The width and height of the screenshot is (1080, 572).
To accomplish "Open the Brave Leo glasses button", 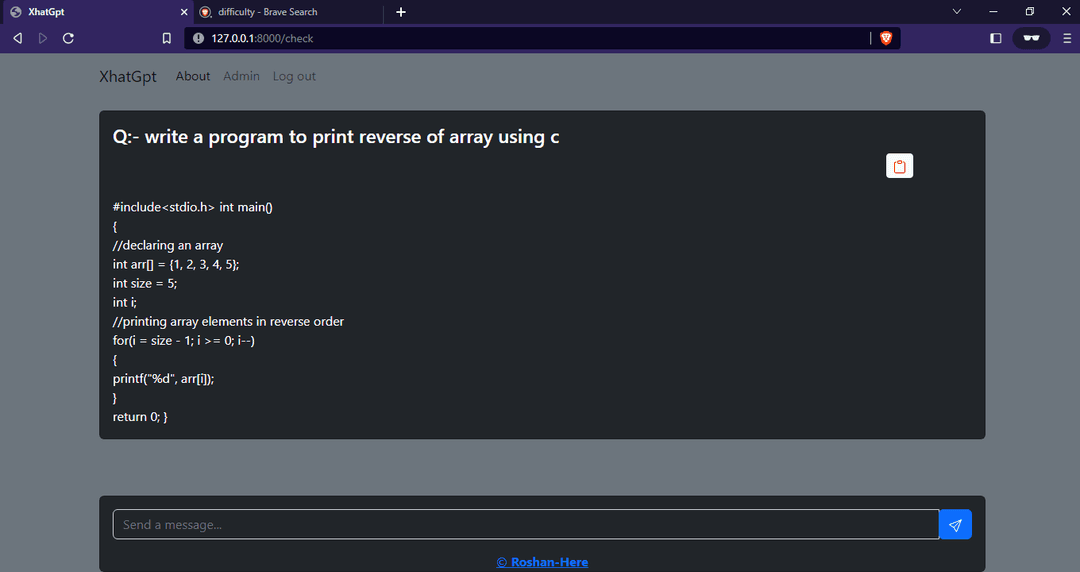I will tap(1031, 39).
